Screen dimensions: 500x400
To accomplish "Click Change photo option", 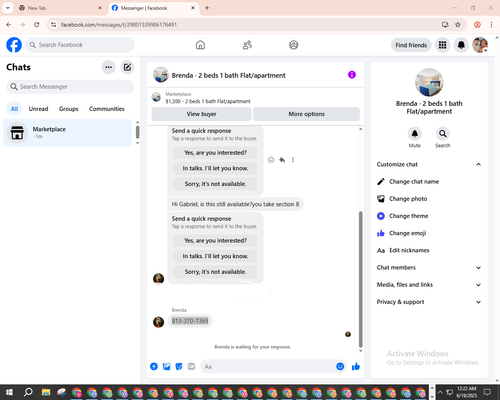I will [402, 199].
